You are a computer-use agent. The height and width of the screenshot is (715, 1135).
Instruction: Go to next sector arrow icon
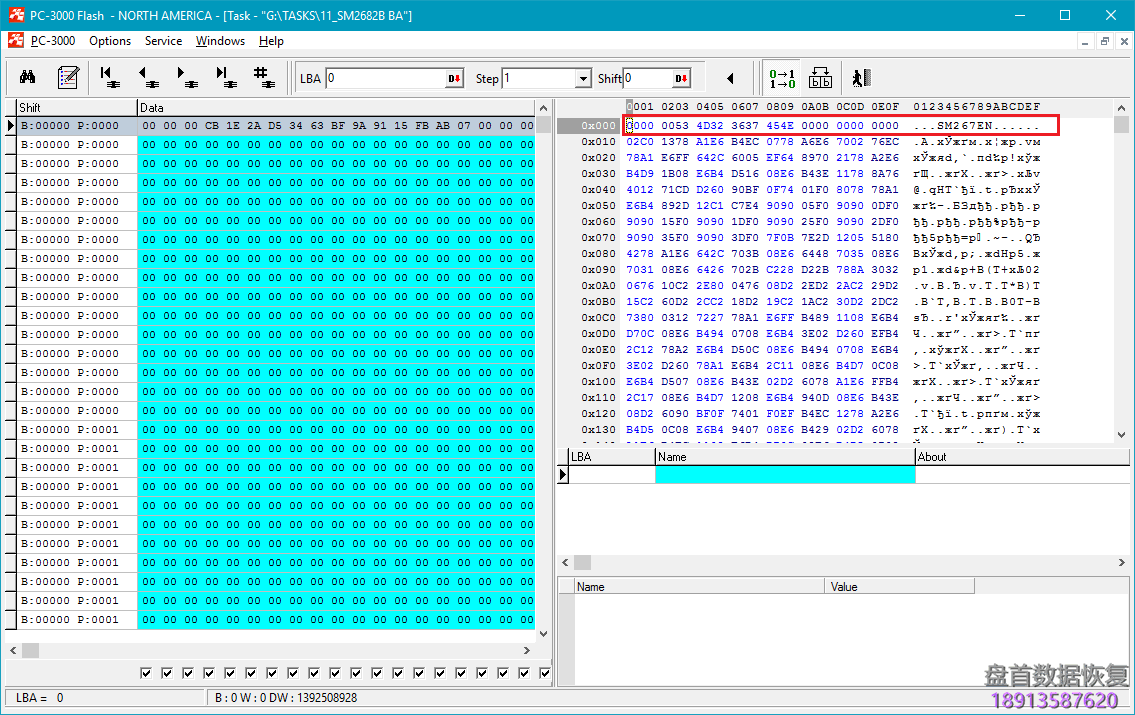click(x=186, y=78)
